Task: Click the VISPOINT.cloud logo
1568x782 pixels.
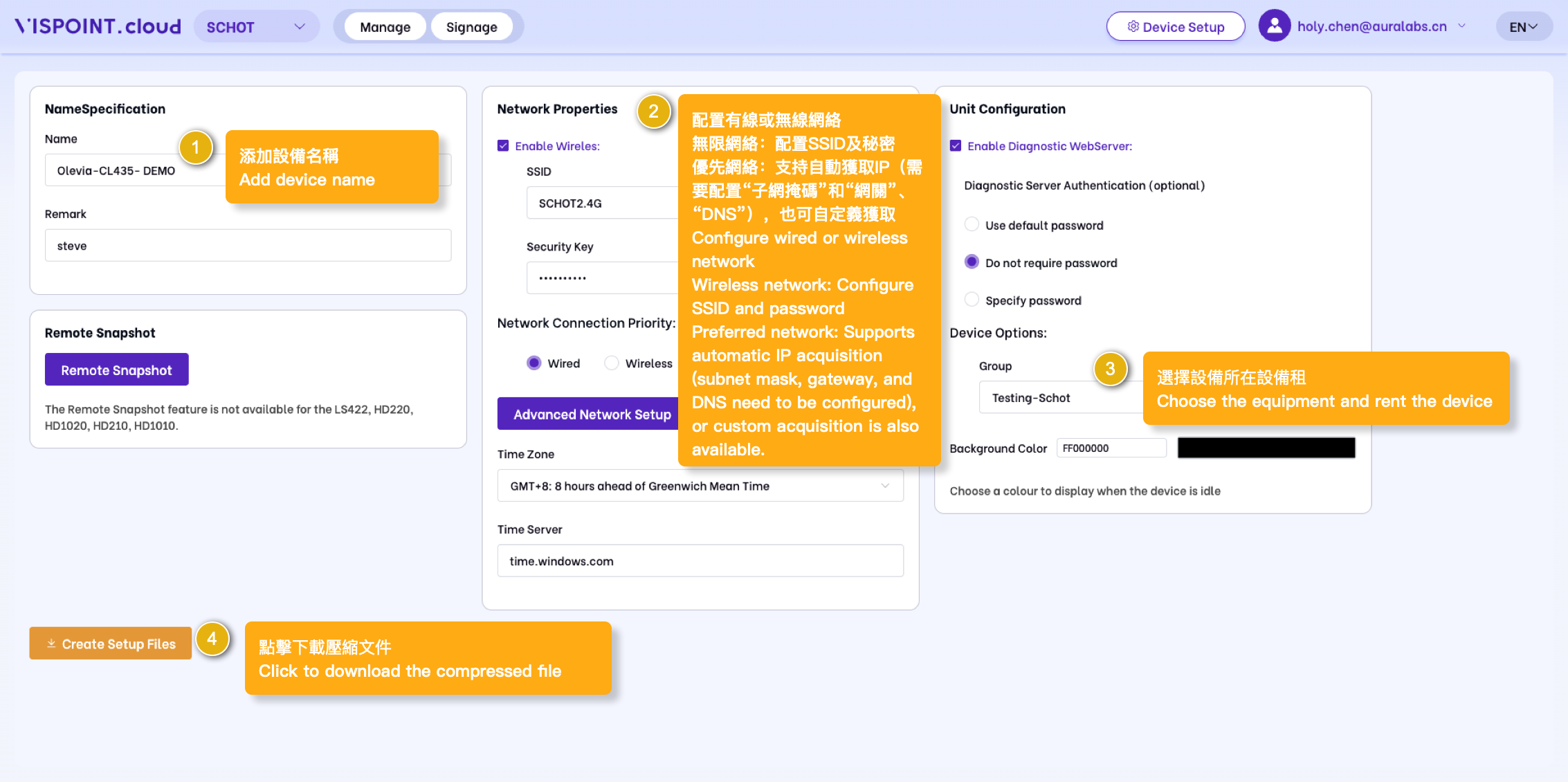Action: tap(98, 26)
